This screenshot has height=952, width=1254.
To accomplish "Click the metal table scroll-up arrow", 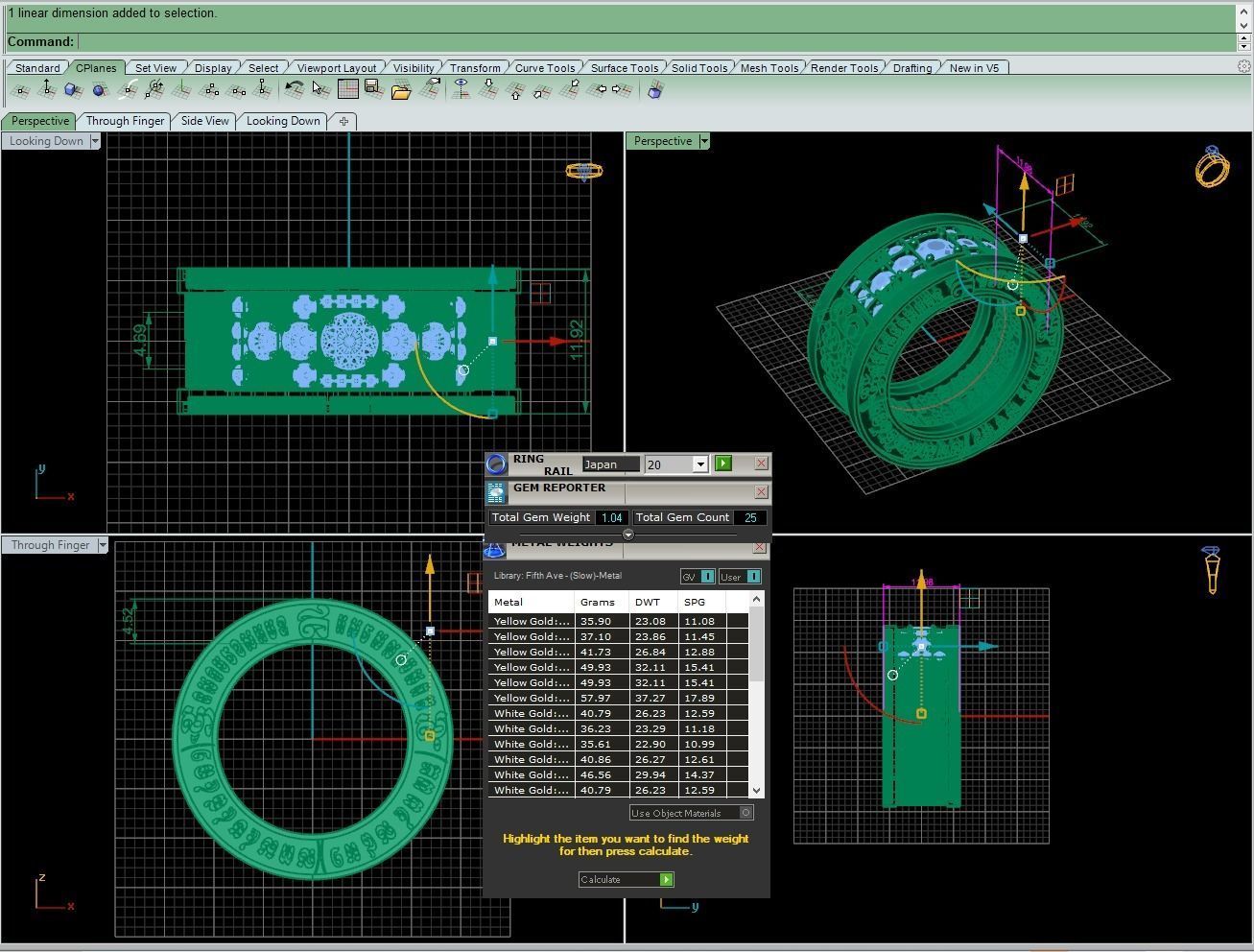I will click(x=757, y=600).
